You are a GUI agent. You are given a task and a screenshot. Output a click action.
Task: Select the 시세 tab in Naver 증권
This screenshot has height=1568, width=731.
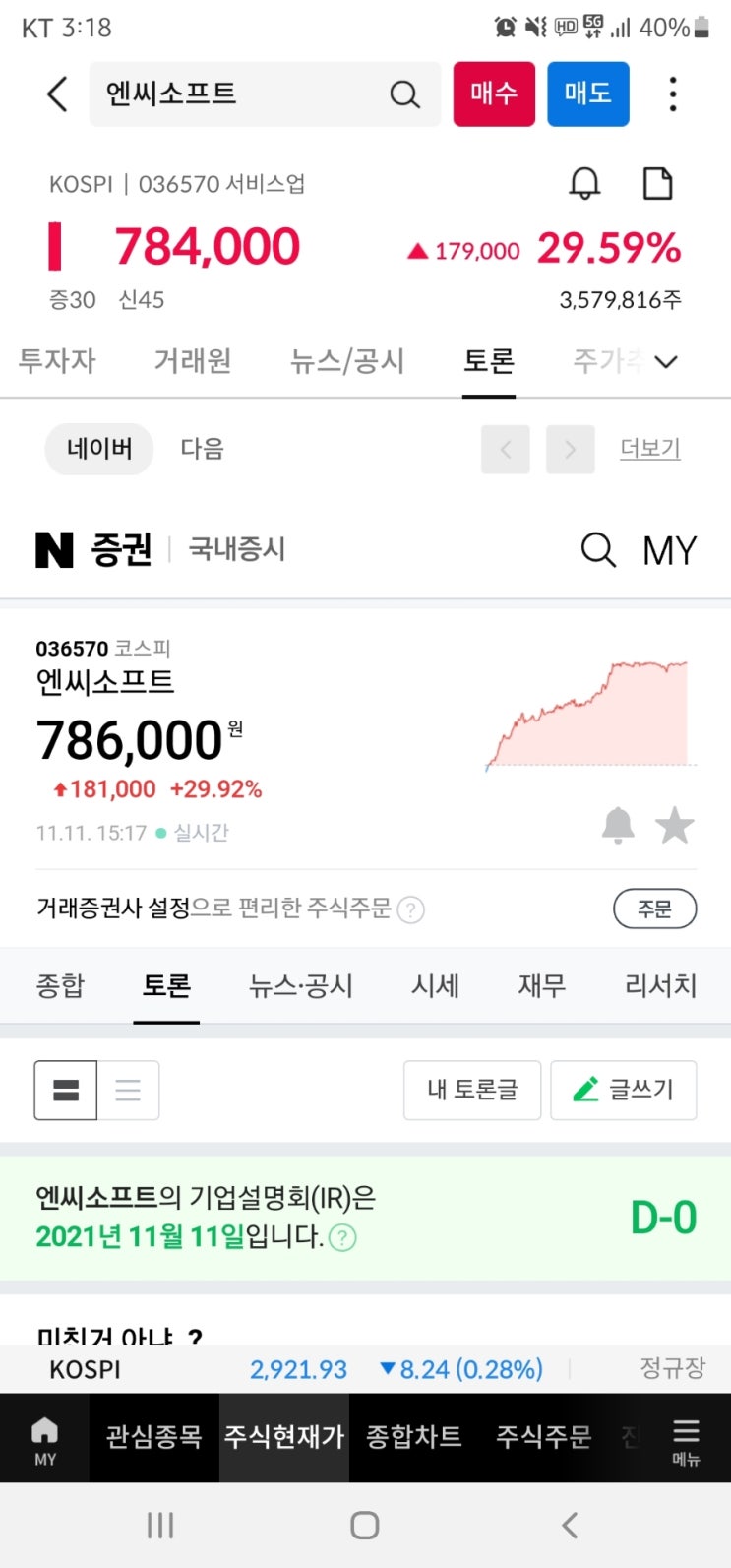point(435,985)
